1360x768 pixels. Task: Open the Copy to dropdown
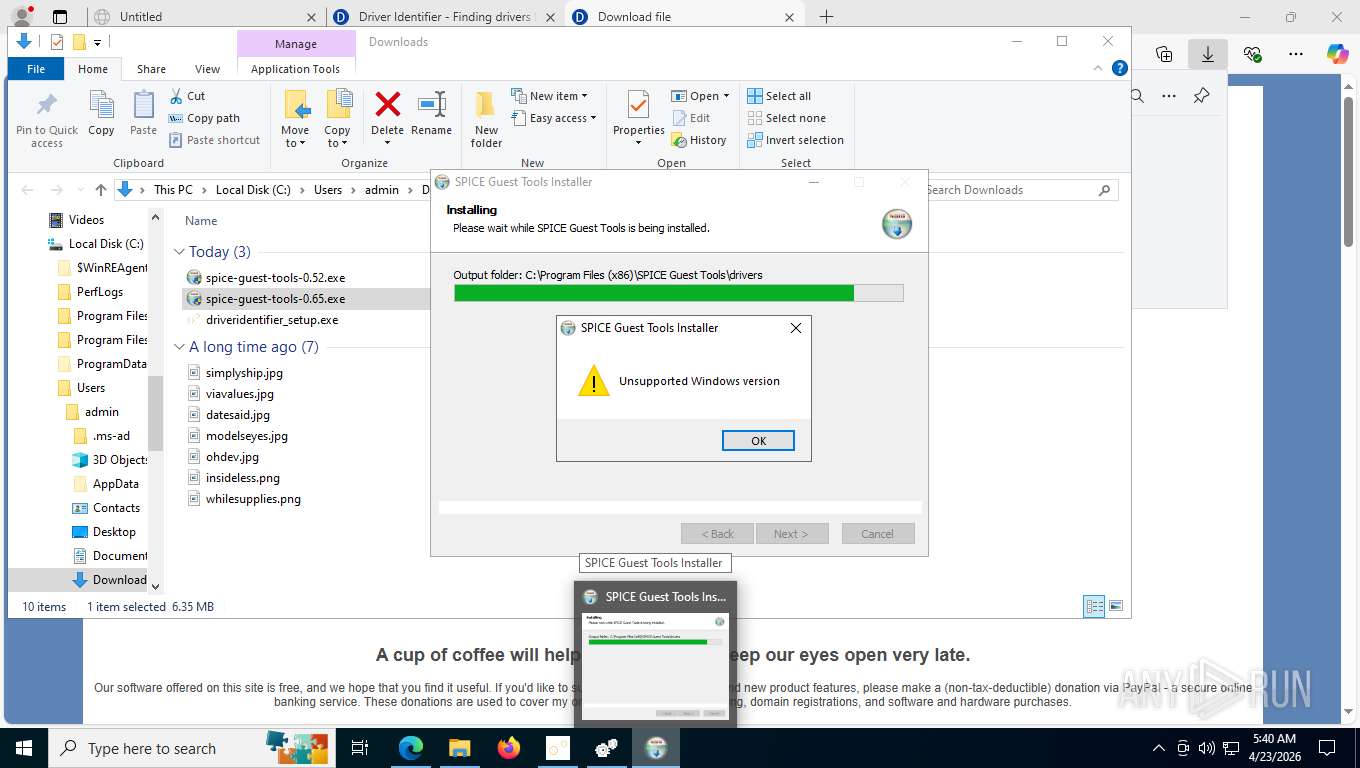[337, 118]
